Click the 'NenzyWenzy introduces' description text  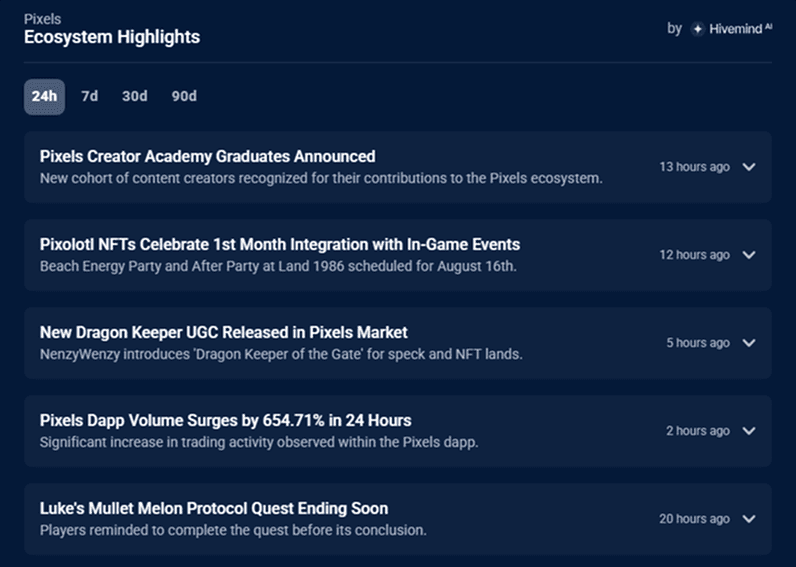pos(281,354)
